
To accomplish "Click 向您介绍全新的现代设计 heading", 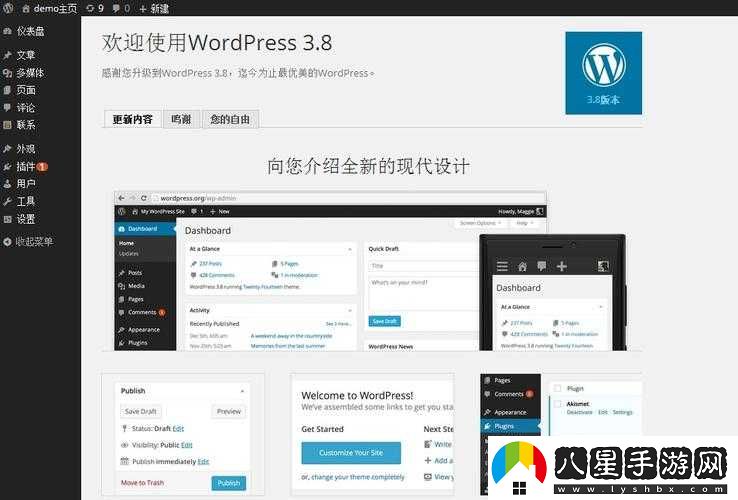I will pyautogui.click(x=369, y=166).
